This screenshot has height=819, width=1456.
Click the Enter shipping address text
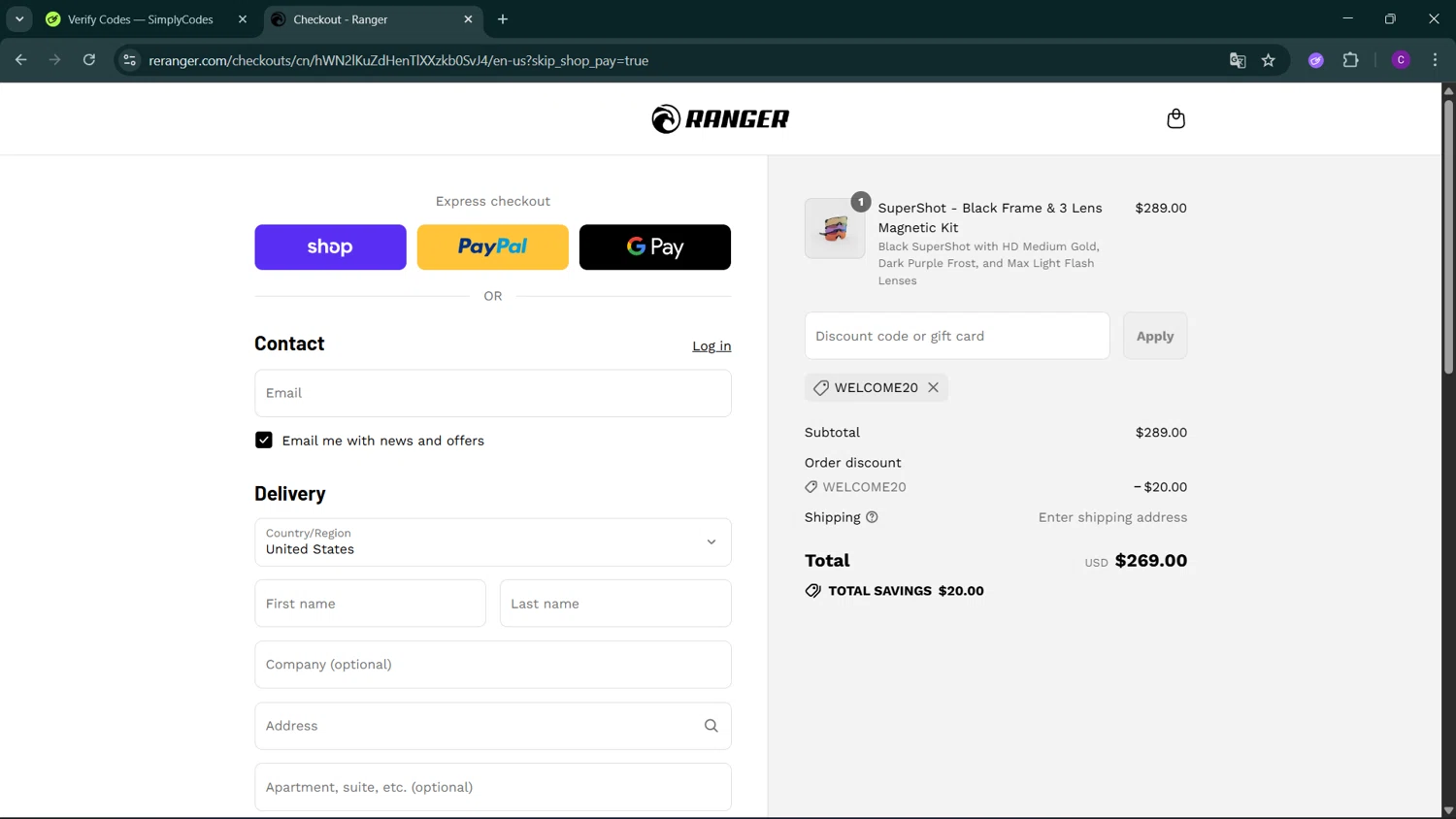pos(1112,517)
